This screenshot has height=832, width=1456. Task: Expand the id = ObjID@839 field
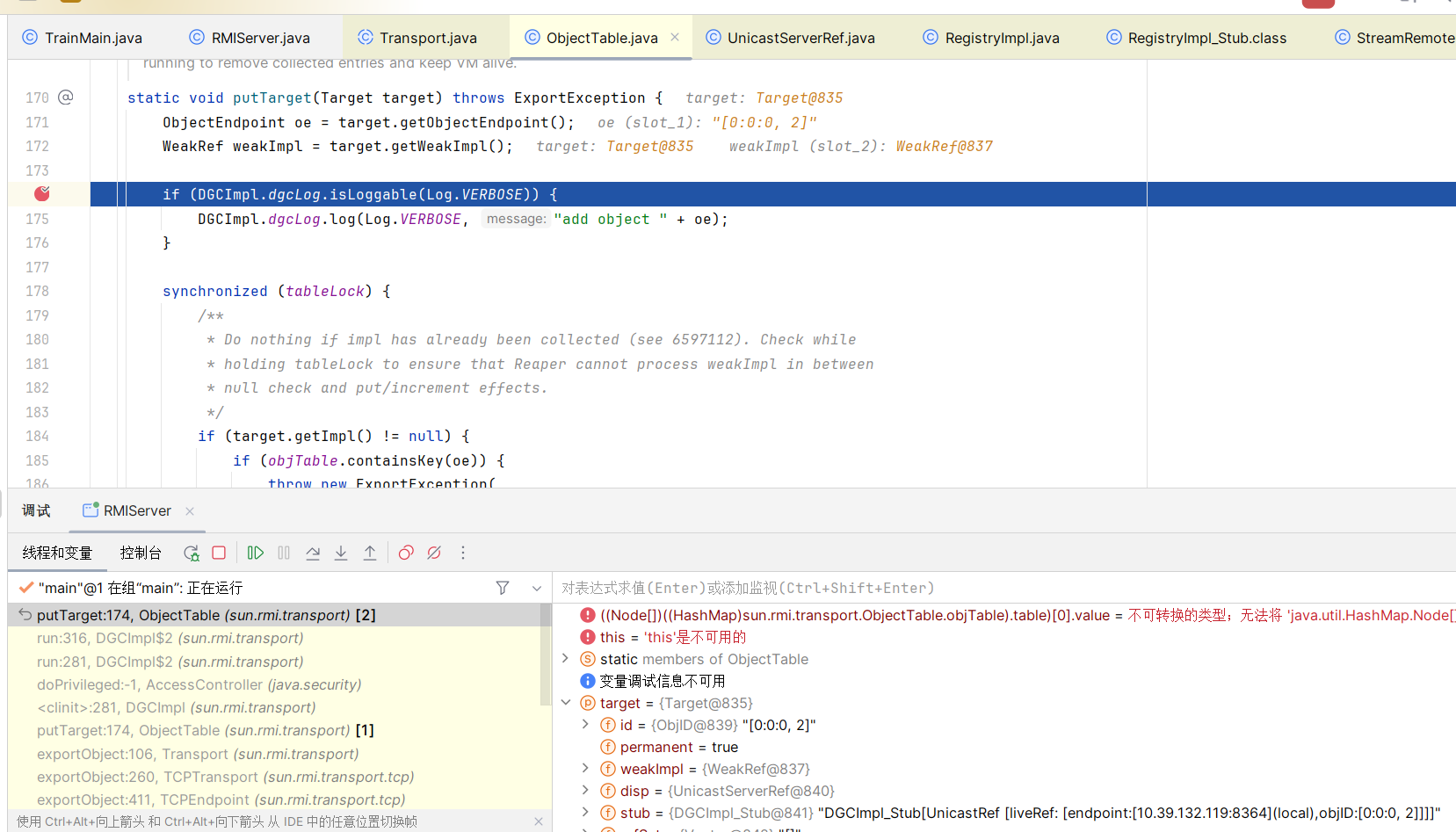click(x=586, y=725)
